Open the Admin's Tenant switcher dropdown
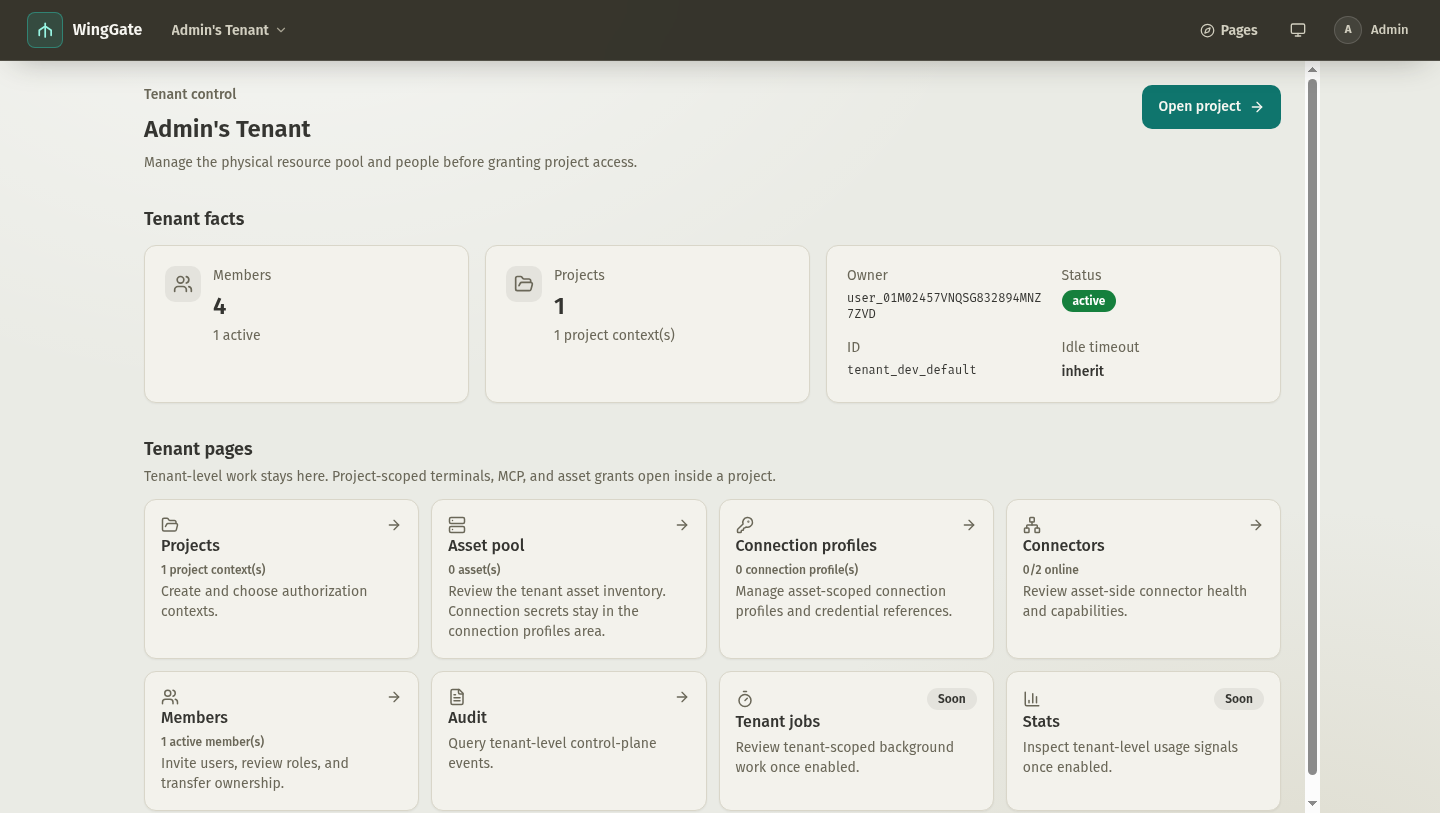This screenshot has width=1440, height=813. pyautogui.click(x=228, y=30)
